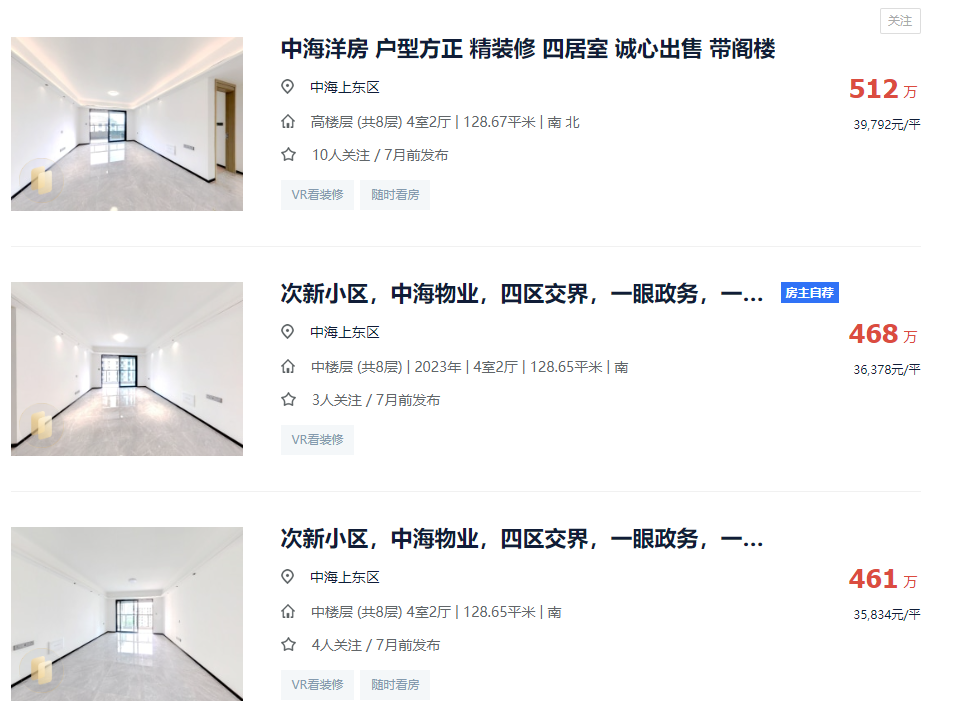
Task: Open the second listing title with 房主自荐 badge
Action: (521, 293)
